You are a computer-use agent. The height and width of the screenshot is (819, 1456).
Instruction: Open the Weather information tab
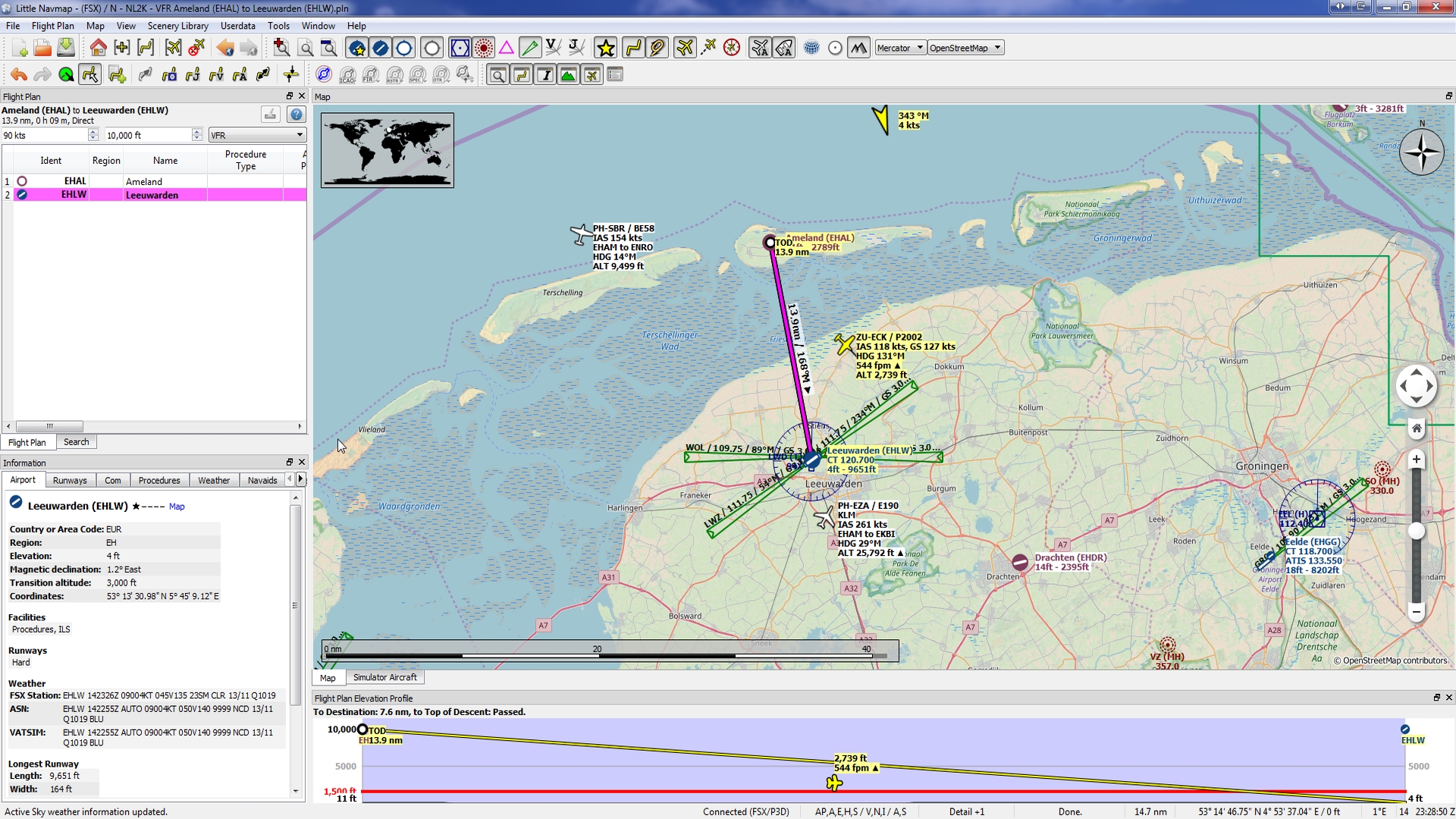pos(214,480)
